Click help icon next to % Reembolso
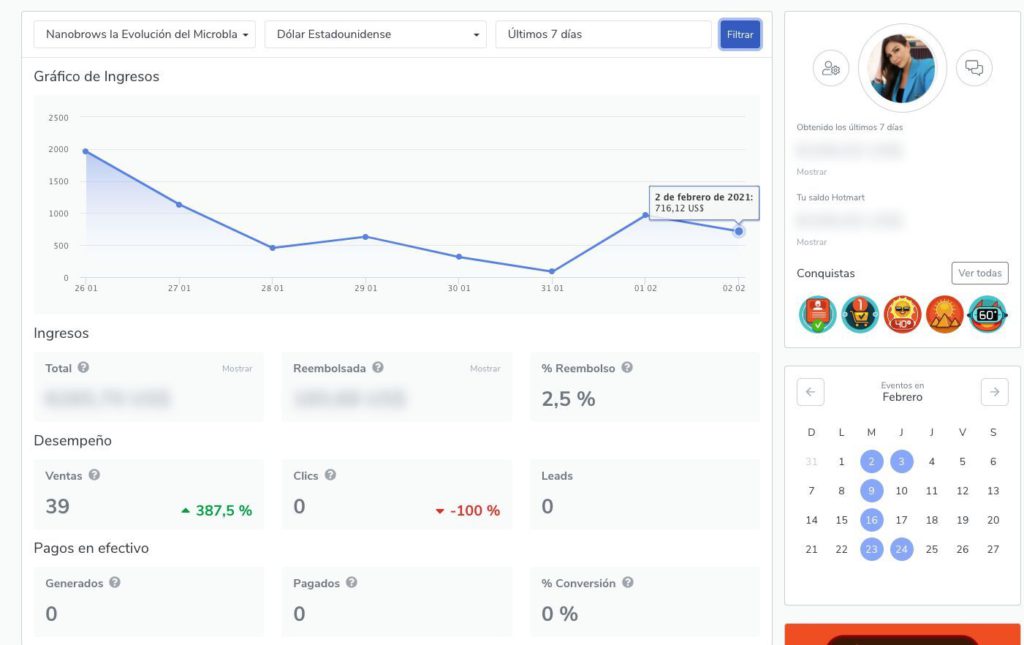1024x645 pixels. pyautogui.click(x=627, y=368)
